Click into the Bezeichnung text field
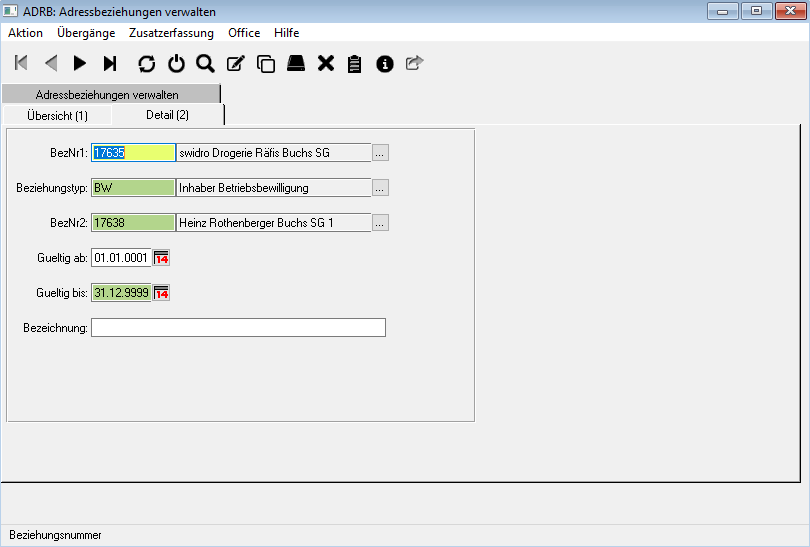Image resolution: width=810 pixels, height=547 pixels. click(238, 328)
